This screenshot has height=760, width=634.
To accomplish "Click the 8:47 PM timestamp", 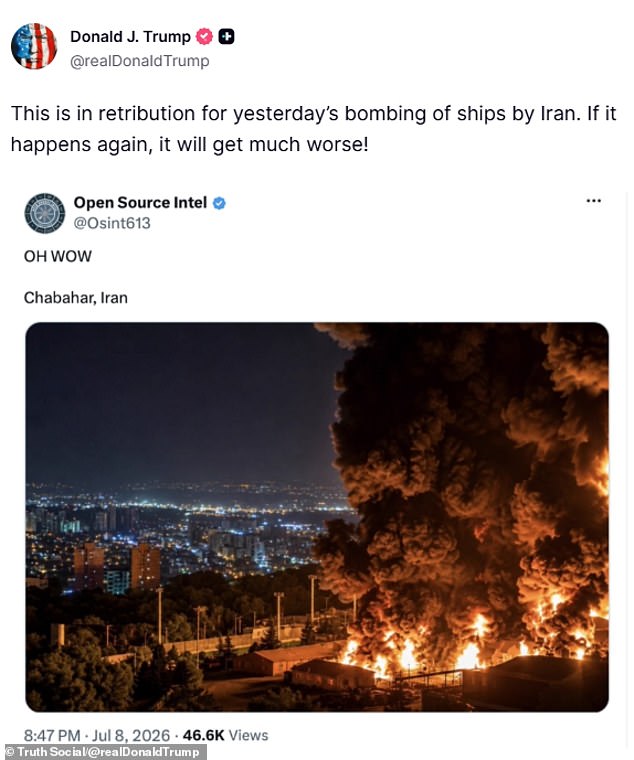I will [x=52, y=735].
